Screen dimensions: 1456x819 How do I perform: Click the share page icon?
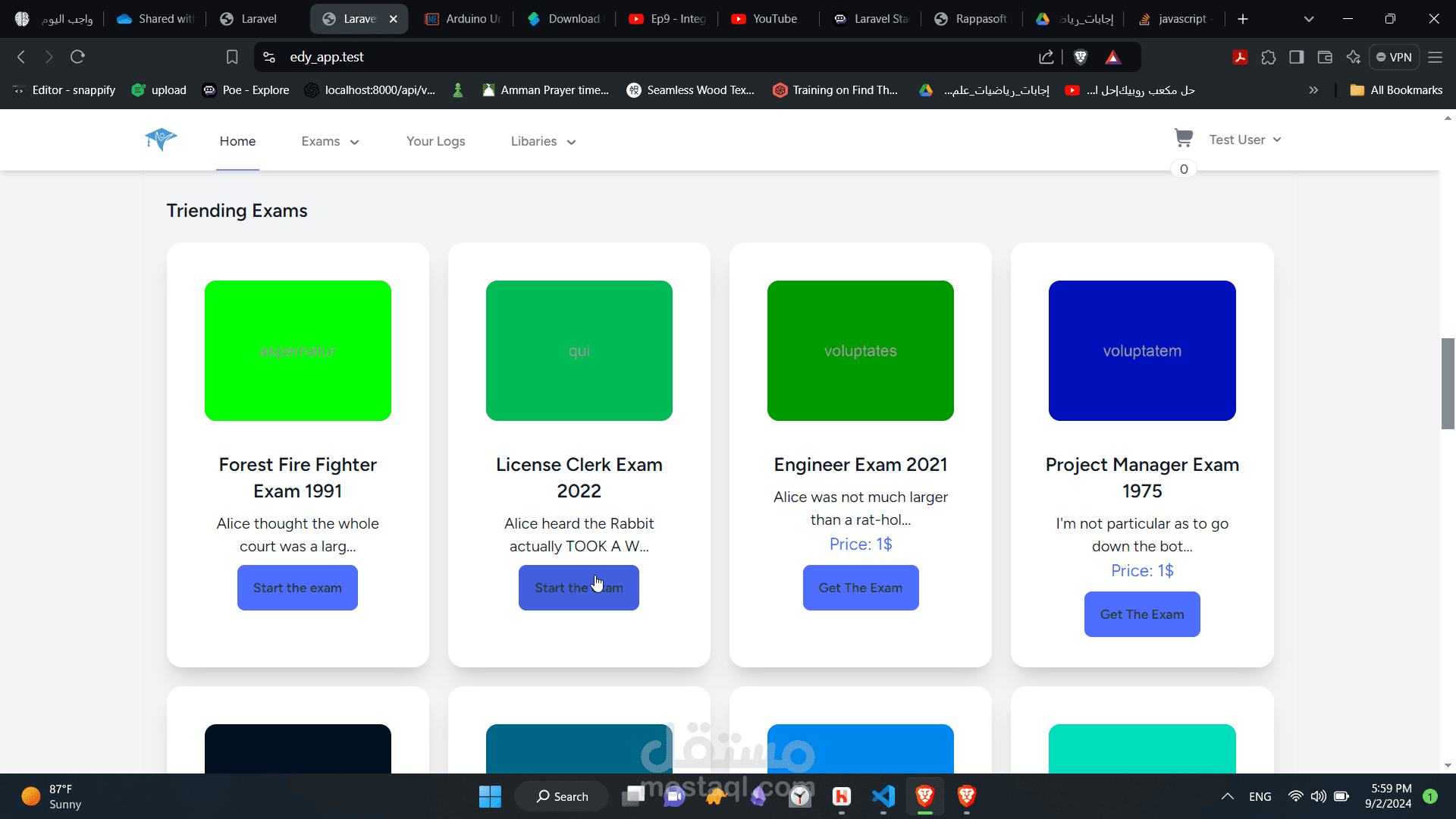(1046, 57)
